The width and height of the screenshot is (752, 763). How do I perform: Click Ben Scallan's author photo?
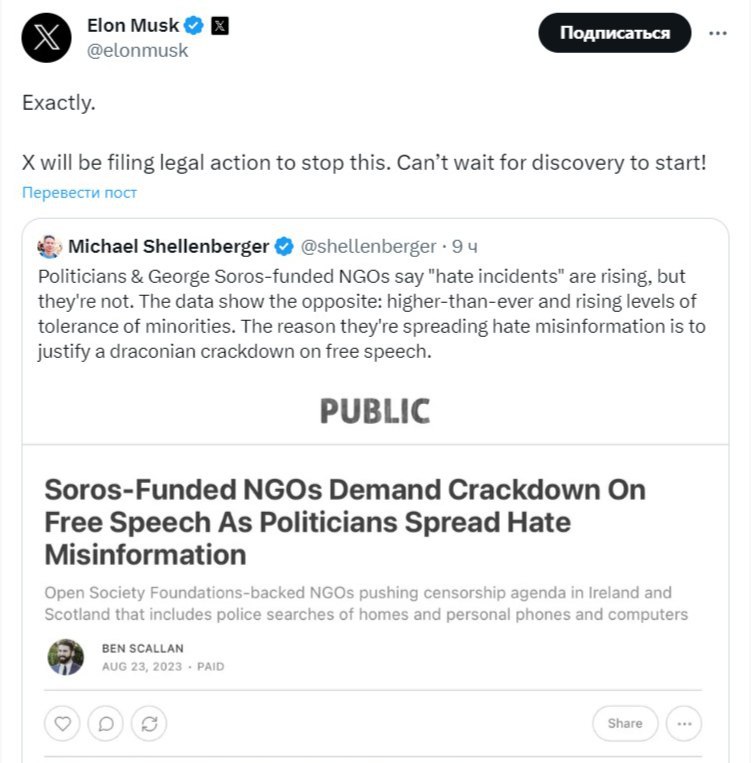click(x=66, y=657)
